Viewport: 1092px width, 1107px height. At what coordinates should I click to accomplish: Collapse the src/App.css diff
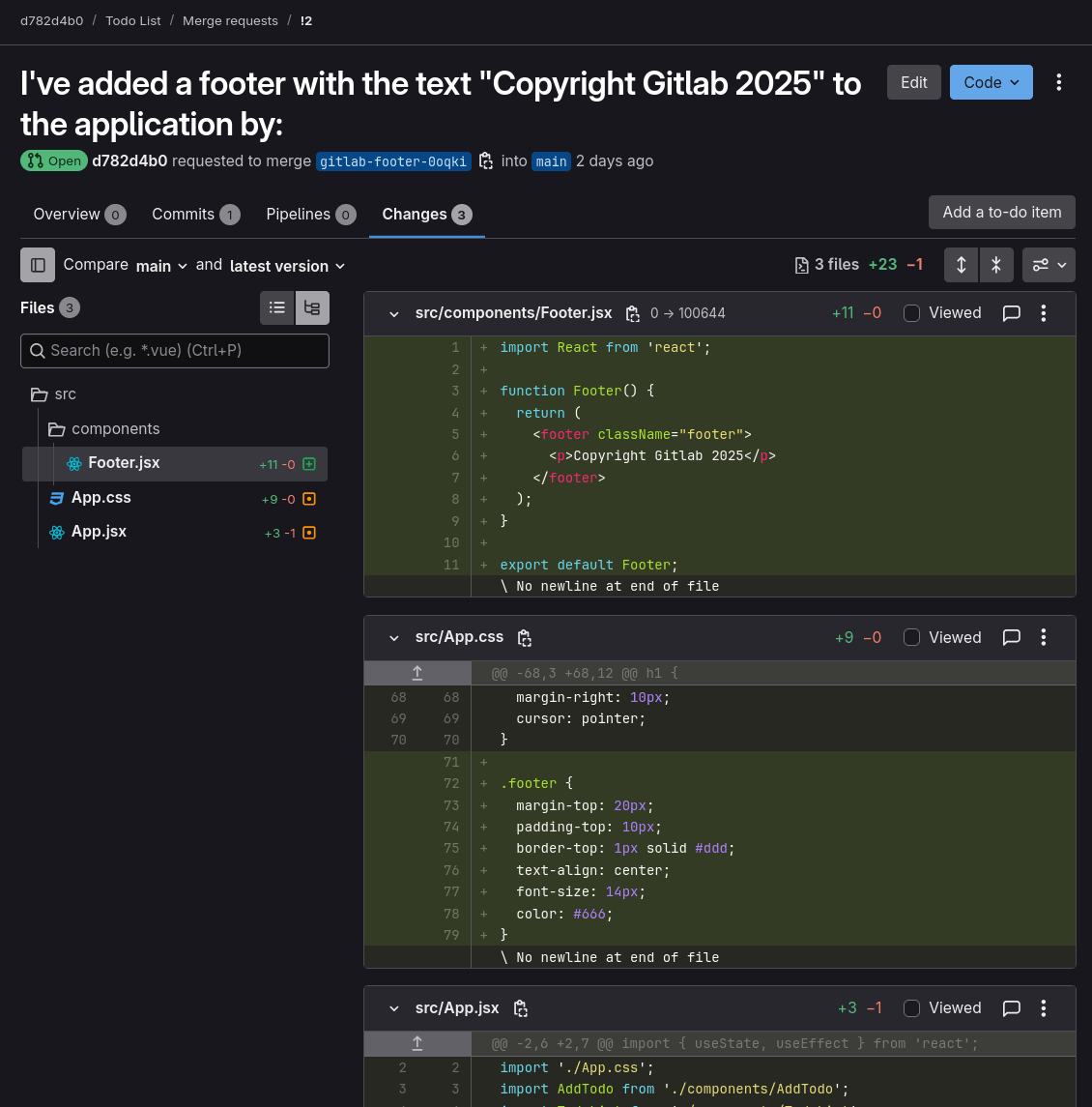point(394,637)
